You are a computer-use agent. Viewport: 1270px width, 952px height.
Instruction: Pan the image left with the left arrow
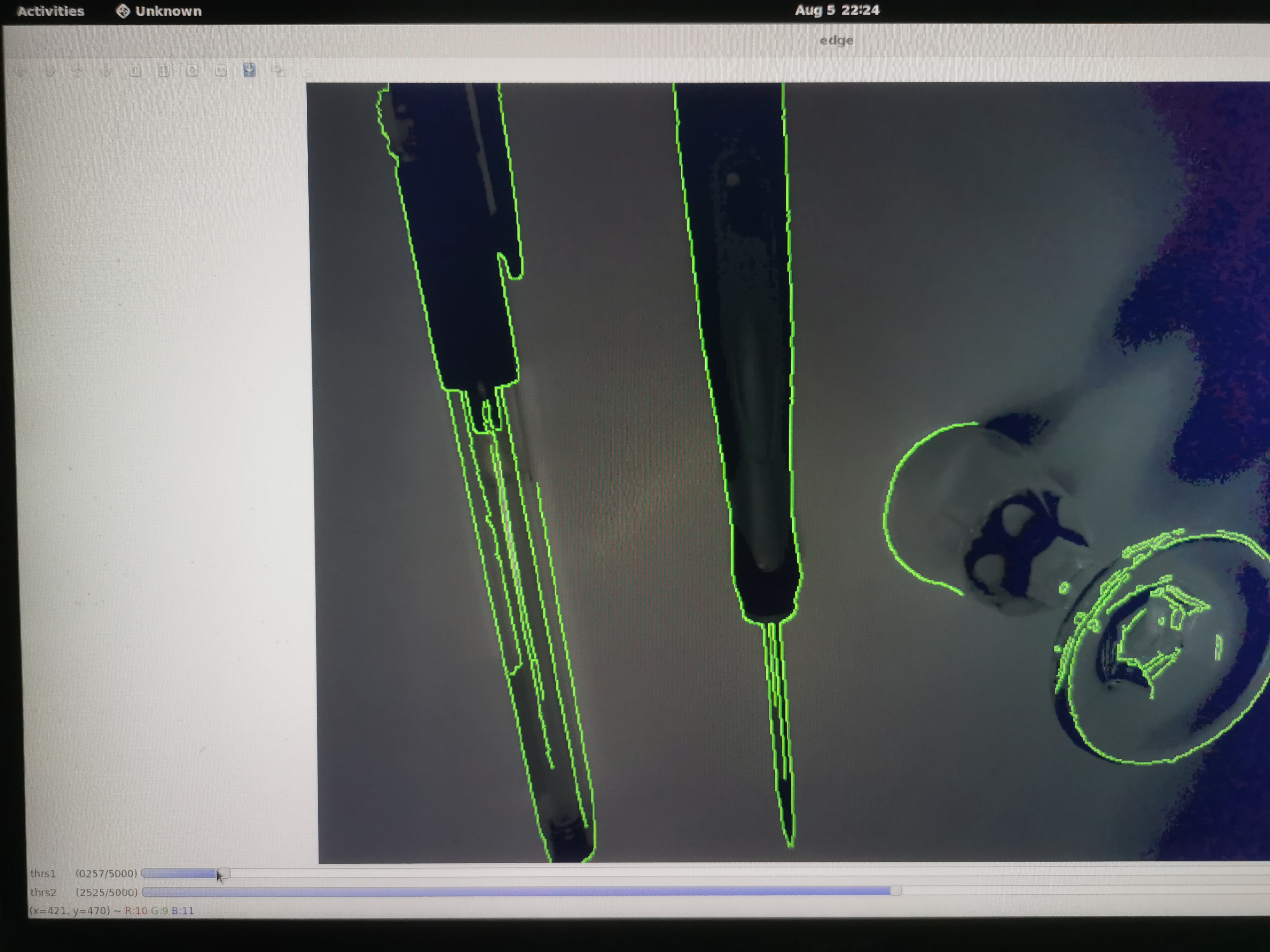21,71
